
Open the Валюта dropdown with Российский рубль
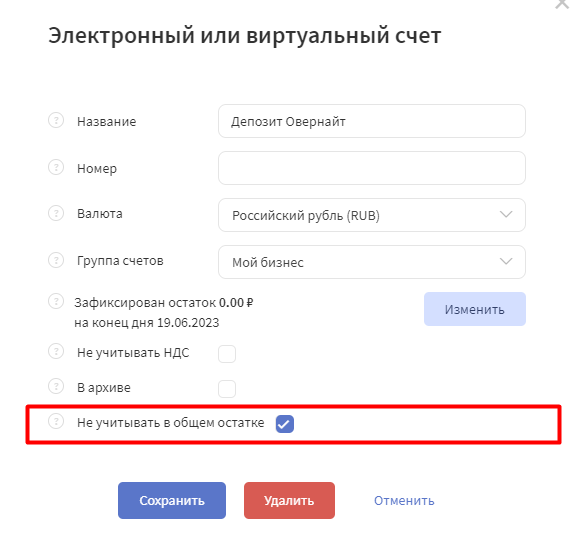click(372, 215)
